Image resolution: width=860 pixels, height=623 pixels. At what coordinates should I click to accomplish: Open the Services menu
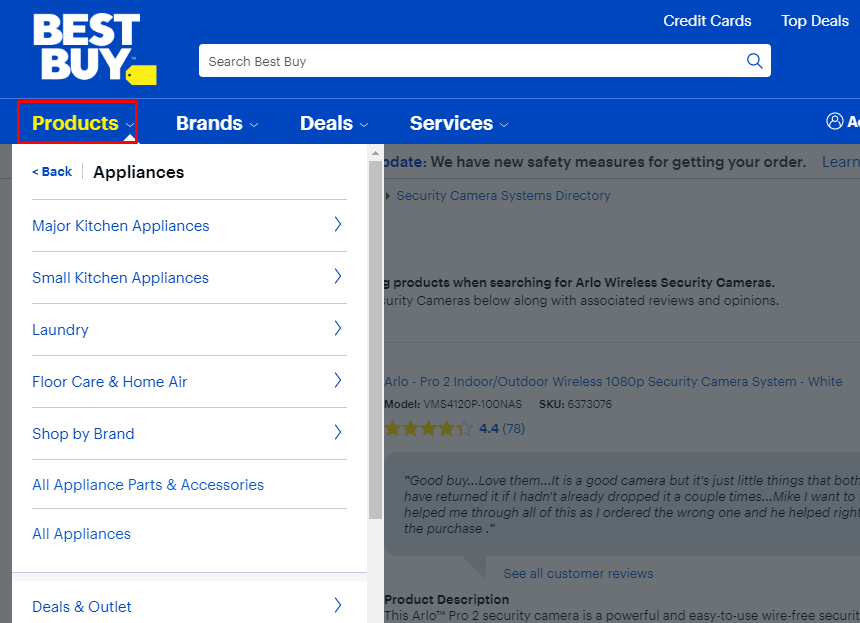pos(459,123)
